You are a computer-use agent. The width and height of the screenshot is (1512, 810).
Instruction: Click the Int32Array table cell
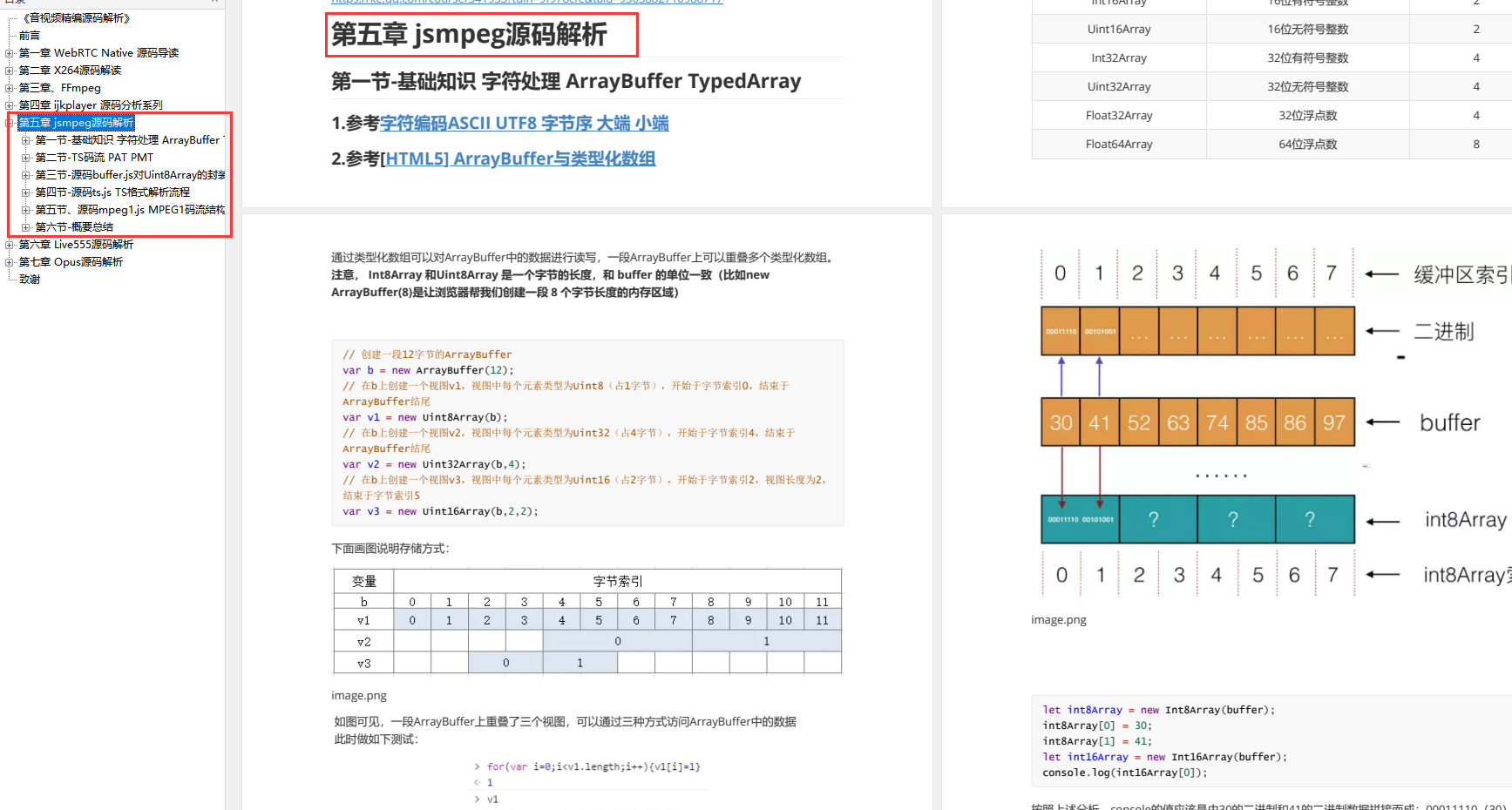(1119, 57)
